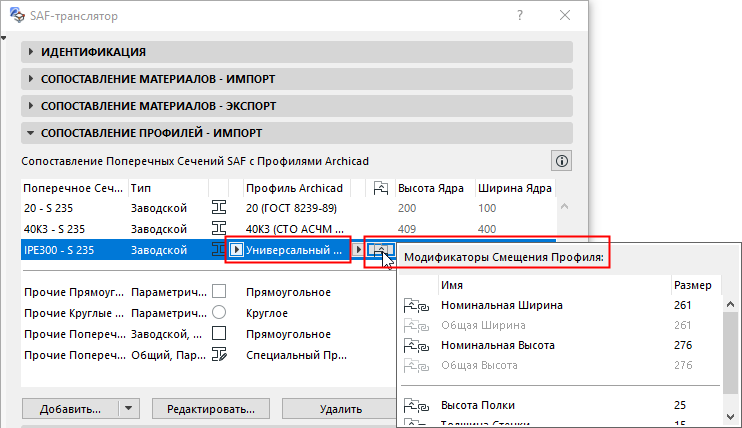742x428 pixels.
Task: Click special profile icon in Общий, Пар... row
Action: [x=219, y=354]
